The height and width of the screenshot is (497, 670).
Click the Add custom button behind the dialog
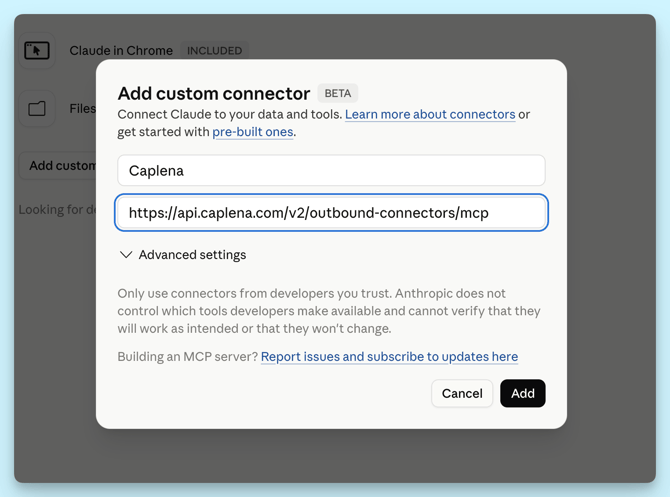coord(58,165)
